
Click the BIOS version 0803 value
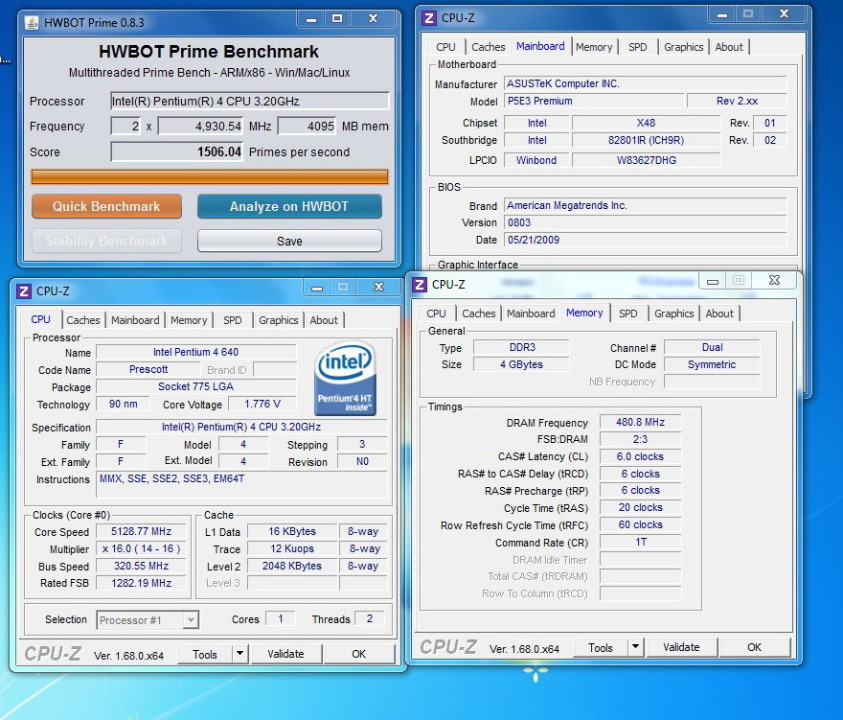click(x=645, y=223)
